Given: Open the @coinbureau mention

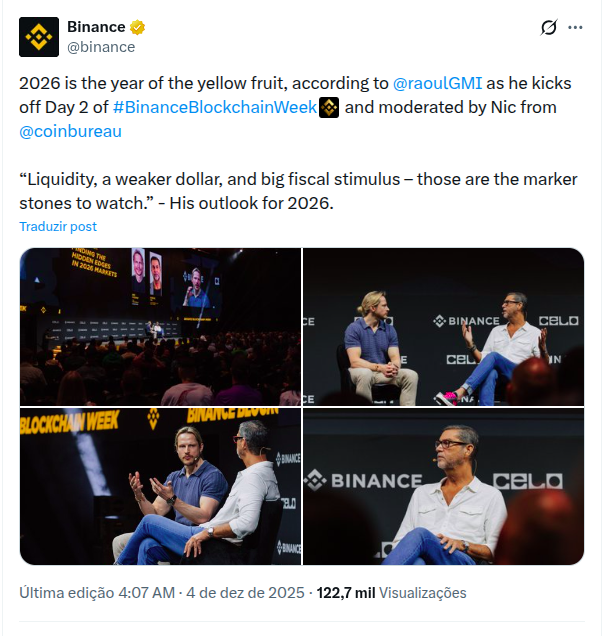Looking at the screenshot, I should (69, 130).
